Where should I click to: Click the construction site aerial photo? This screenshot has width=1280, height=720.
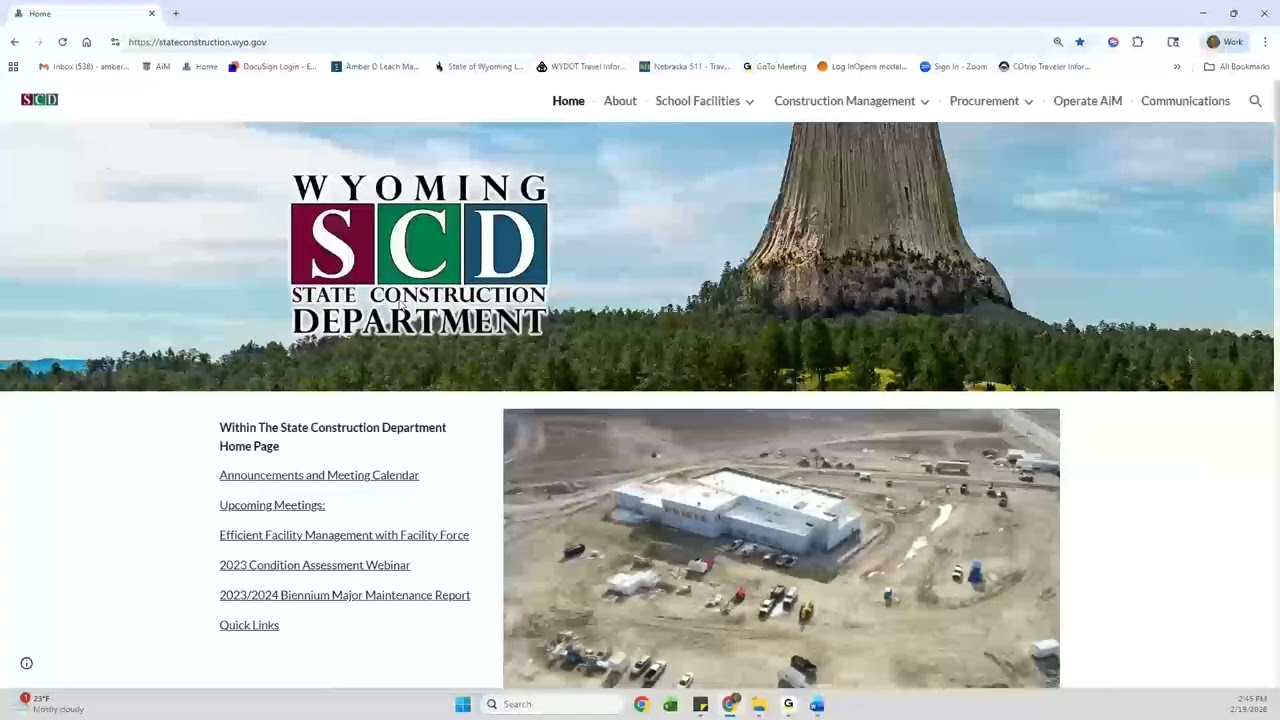point(781,548)
